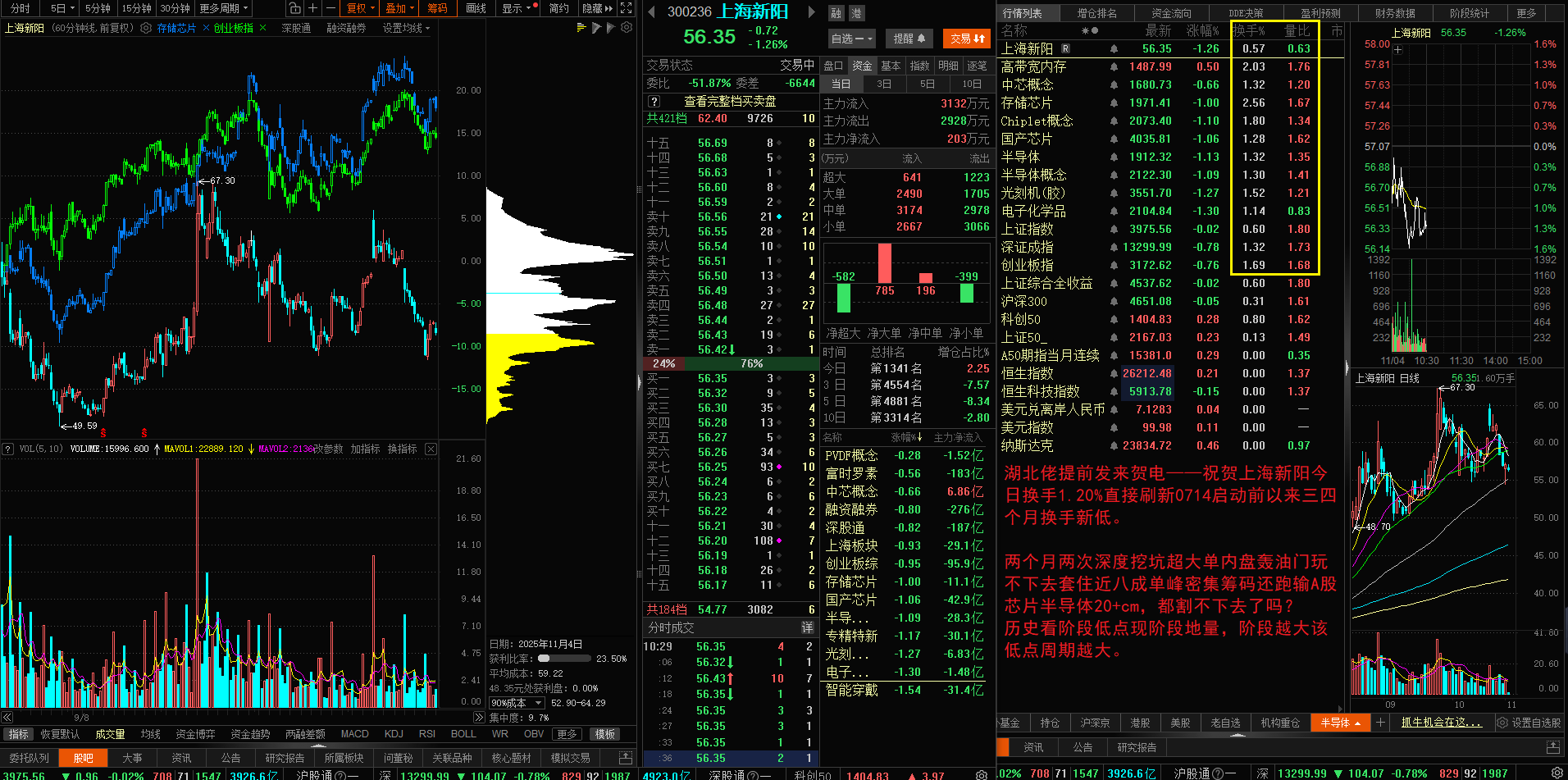Toggle 深股通 overlay on chart
The image size is (1568, 780).
(296, 28)
